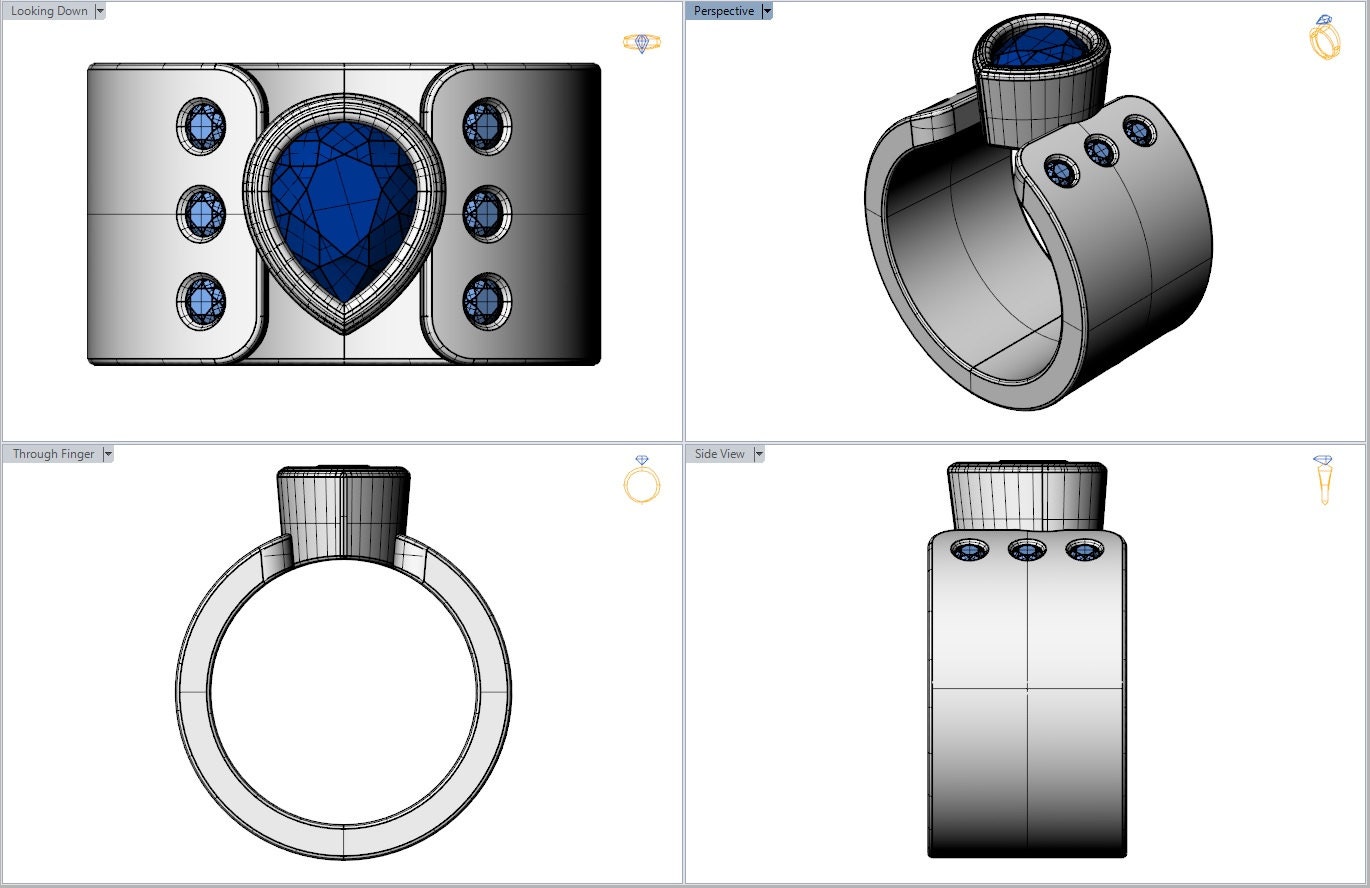
Task: Open the Perspective viewport dropdown arrow
Action: click(767, 11)
